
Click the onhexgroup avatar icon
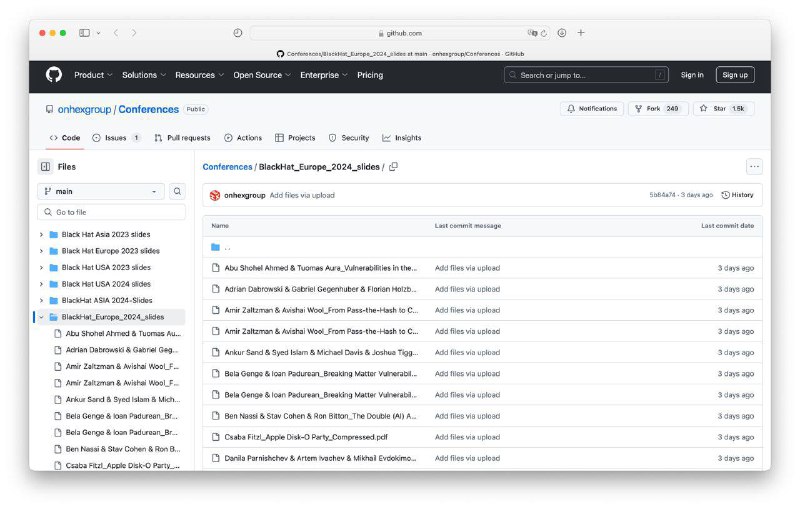215,195
